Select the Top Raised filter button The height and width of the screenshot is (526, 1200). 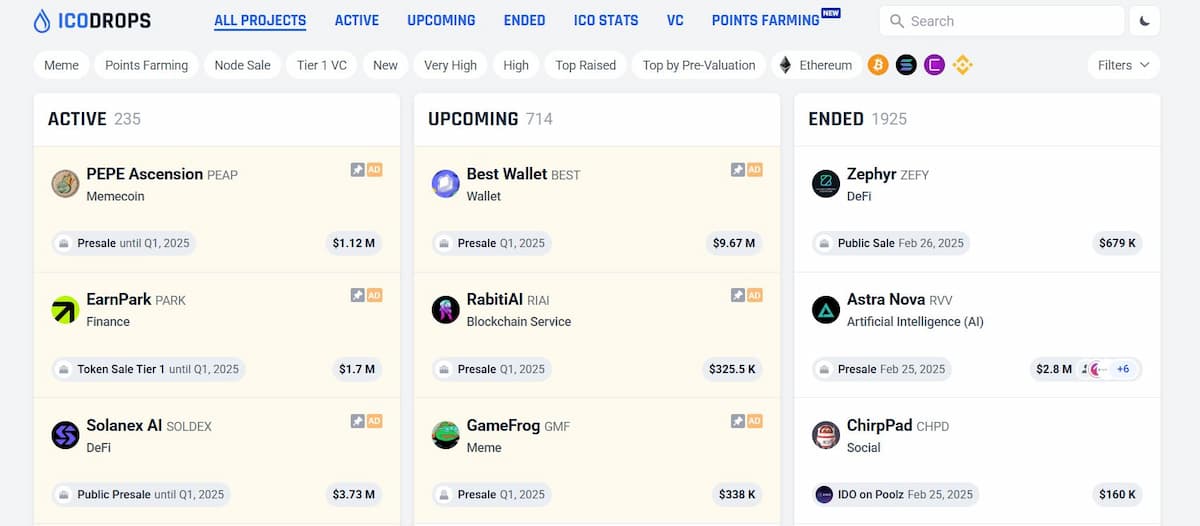[586, 65]
